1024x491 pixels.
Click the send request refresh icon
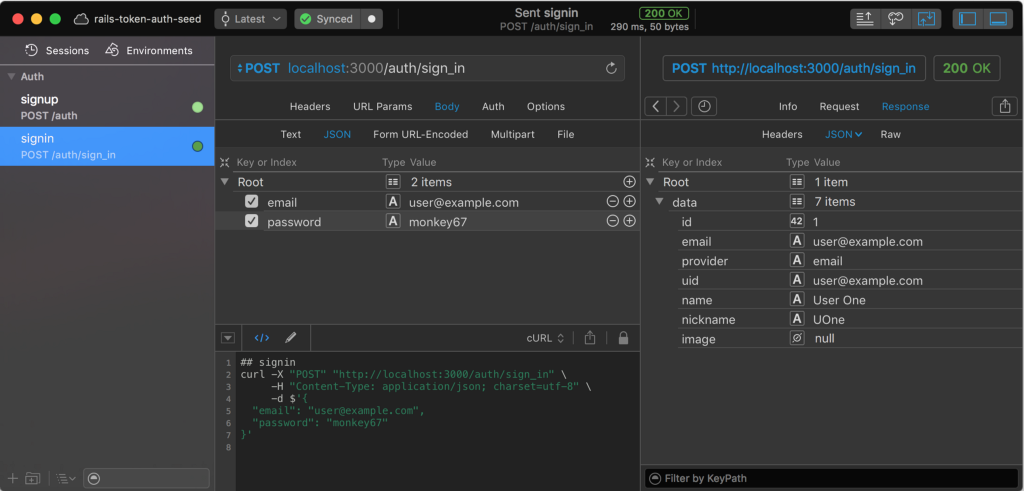click(x=611, y=68)
